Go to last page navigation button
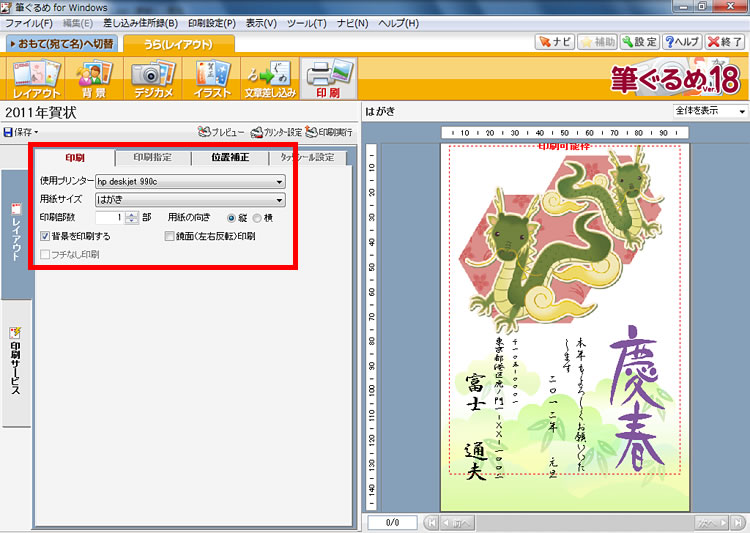Viewport: 750px width, 533px height. [738, 522]
